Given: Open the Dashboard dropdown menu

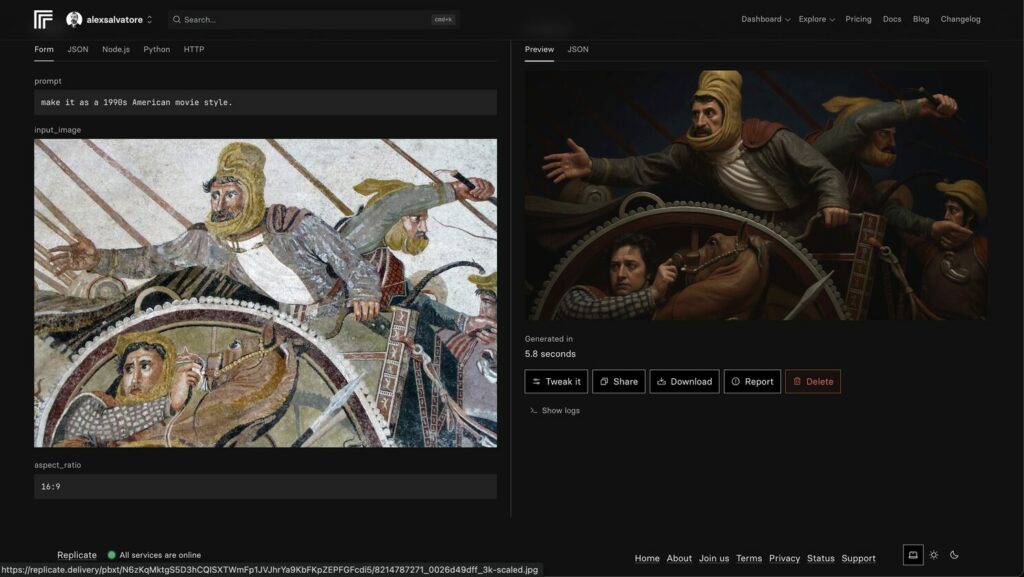Looking at the screenshot, I should (765, 19).
